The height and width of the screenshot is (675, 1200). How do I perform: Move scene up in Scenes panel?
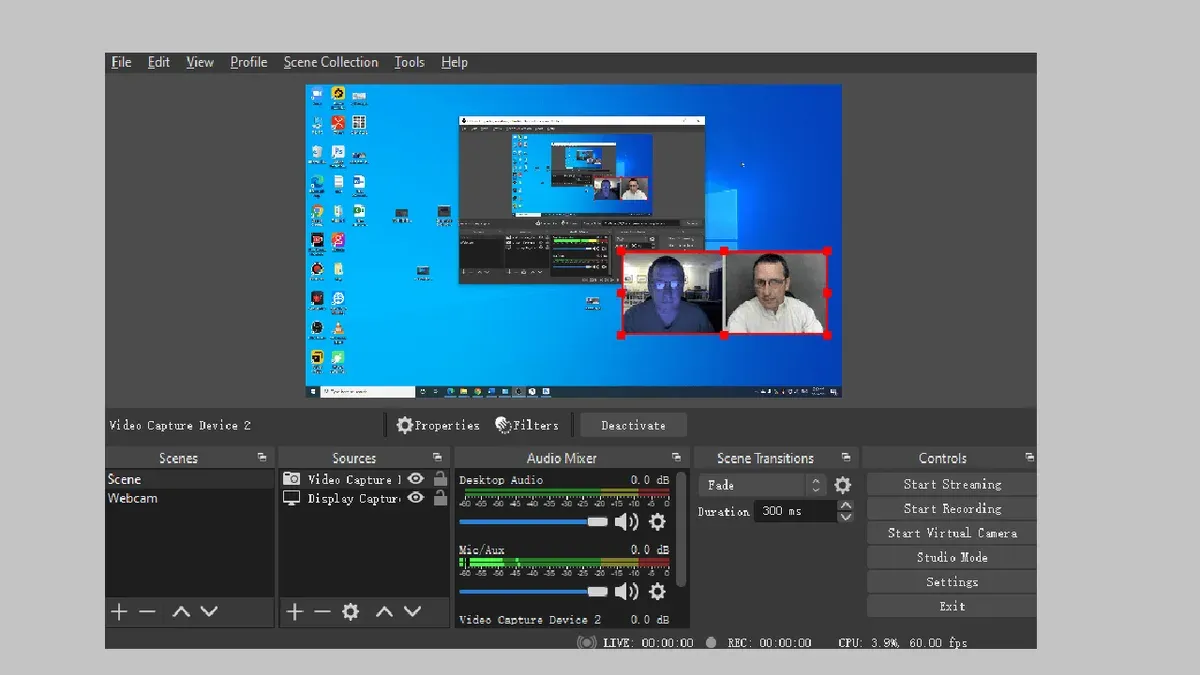[x=181, y=612]
